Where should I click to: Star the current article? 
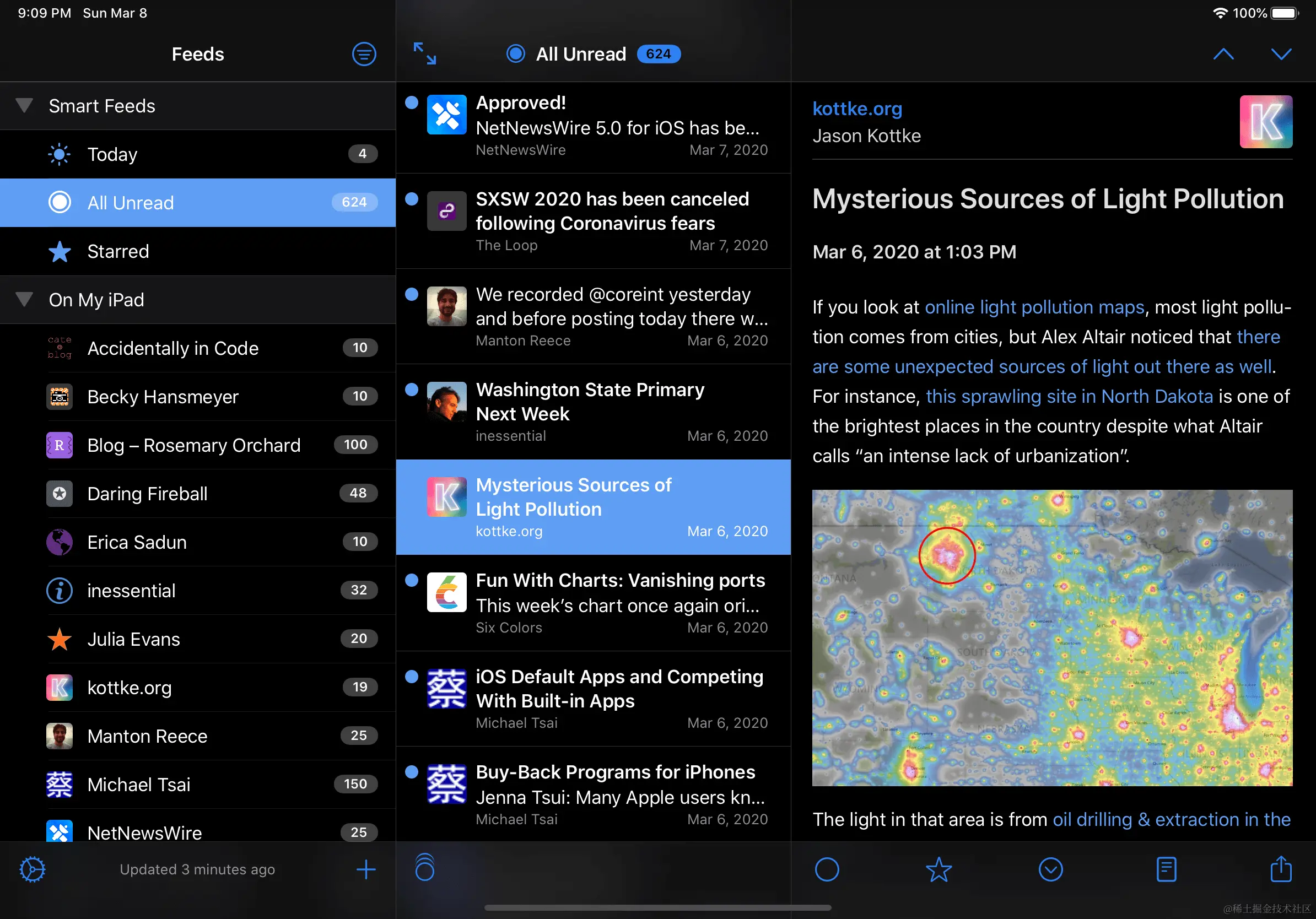coord(939,869)
